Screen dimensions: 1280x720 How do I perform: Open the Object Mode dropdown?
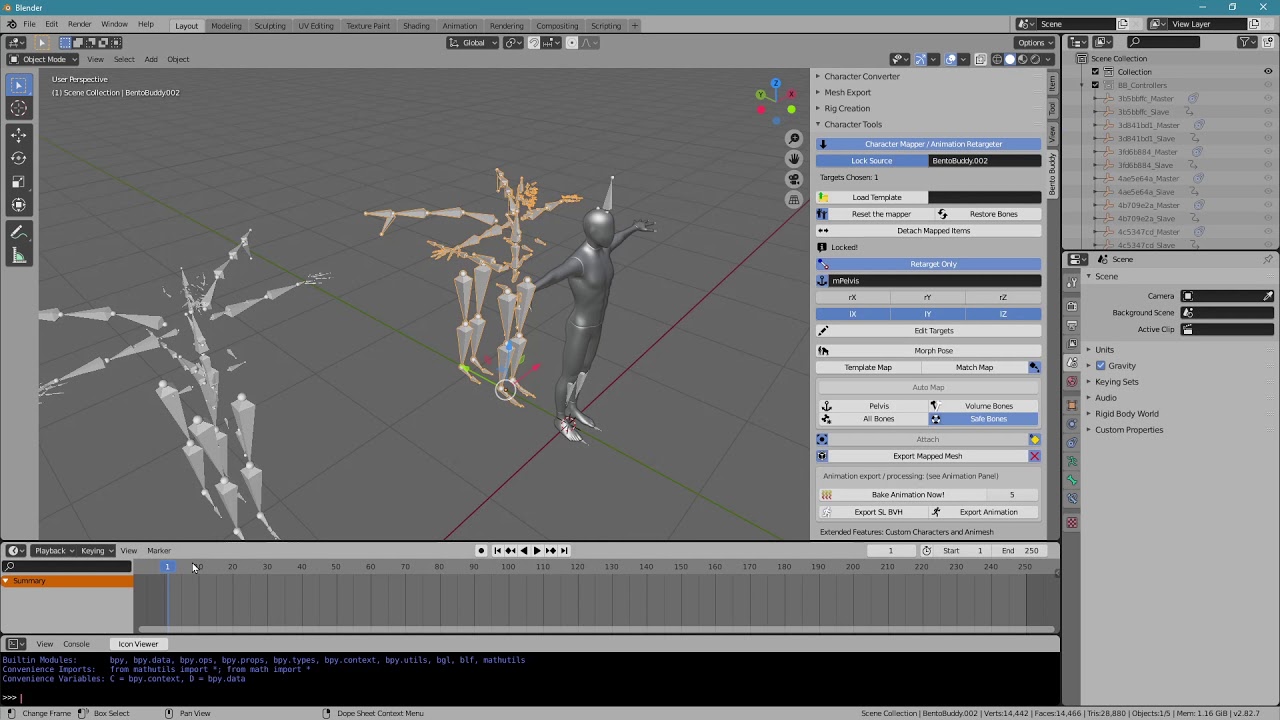42,59
